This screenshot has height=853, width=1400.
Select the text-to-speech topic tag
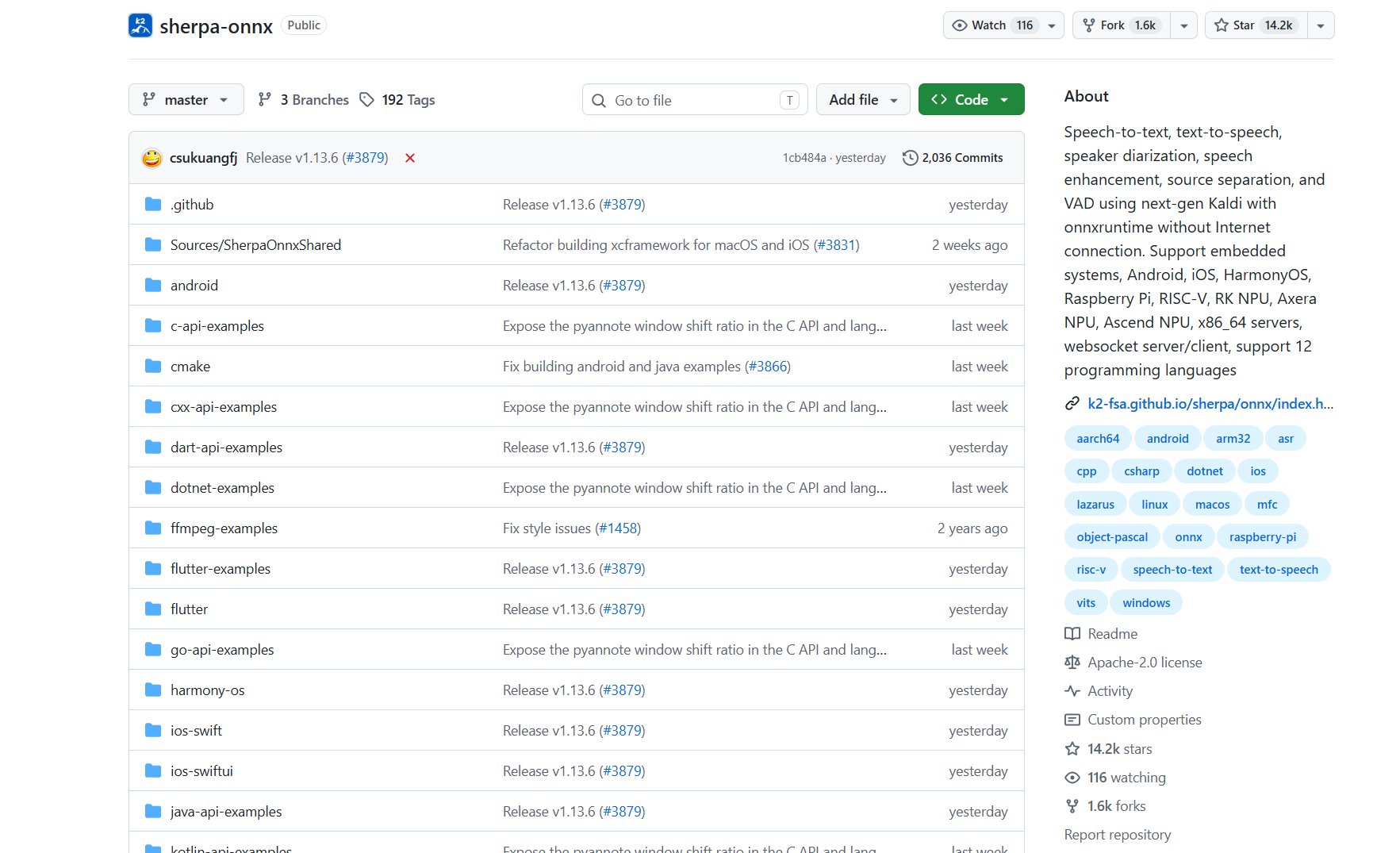[1279, 570]
